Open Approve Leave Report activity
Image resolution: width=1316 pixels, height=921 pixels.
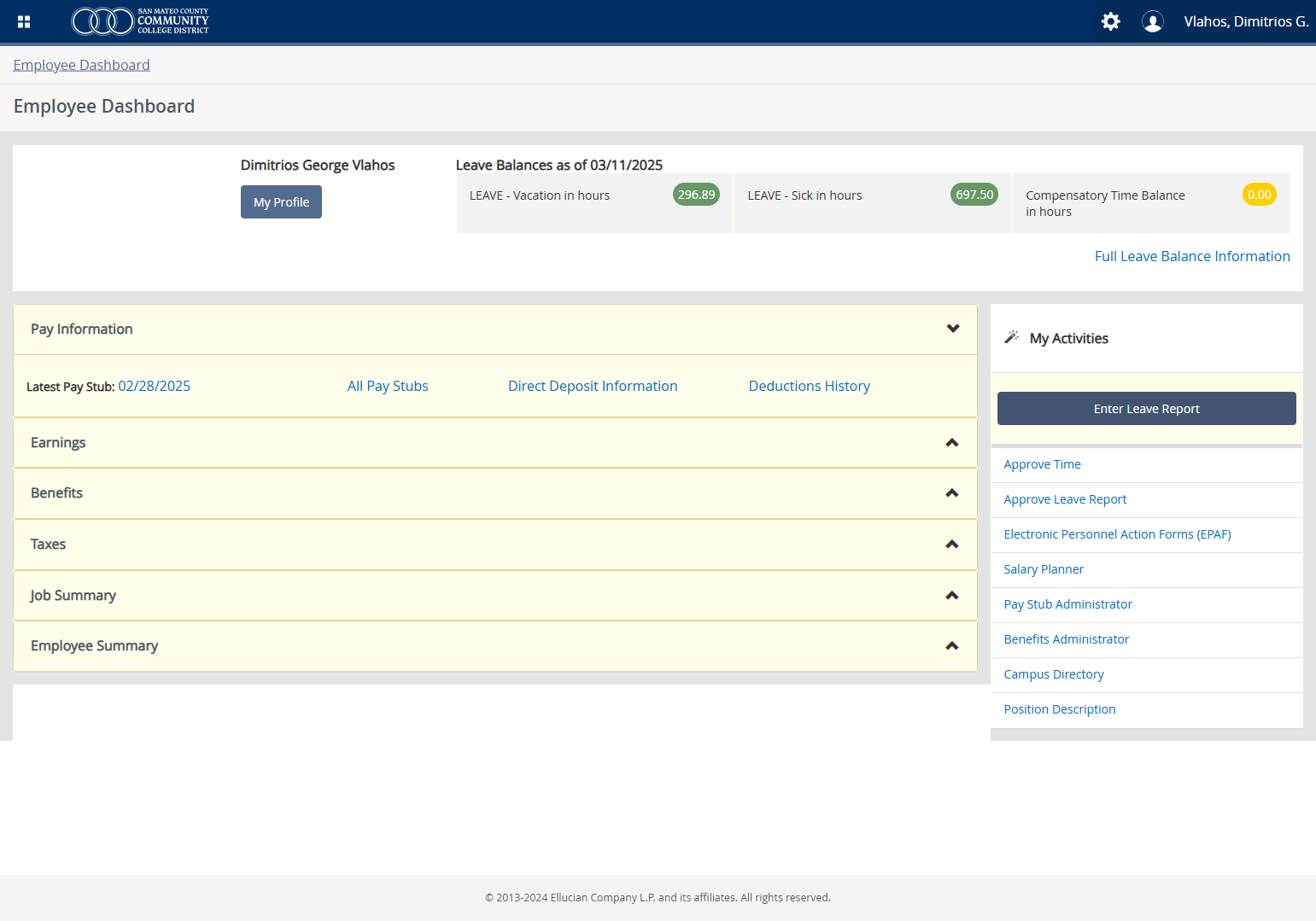pyautogui.click(x=1065, y=499)
